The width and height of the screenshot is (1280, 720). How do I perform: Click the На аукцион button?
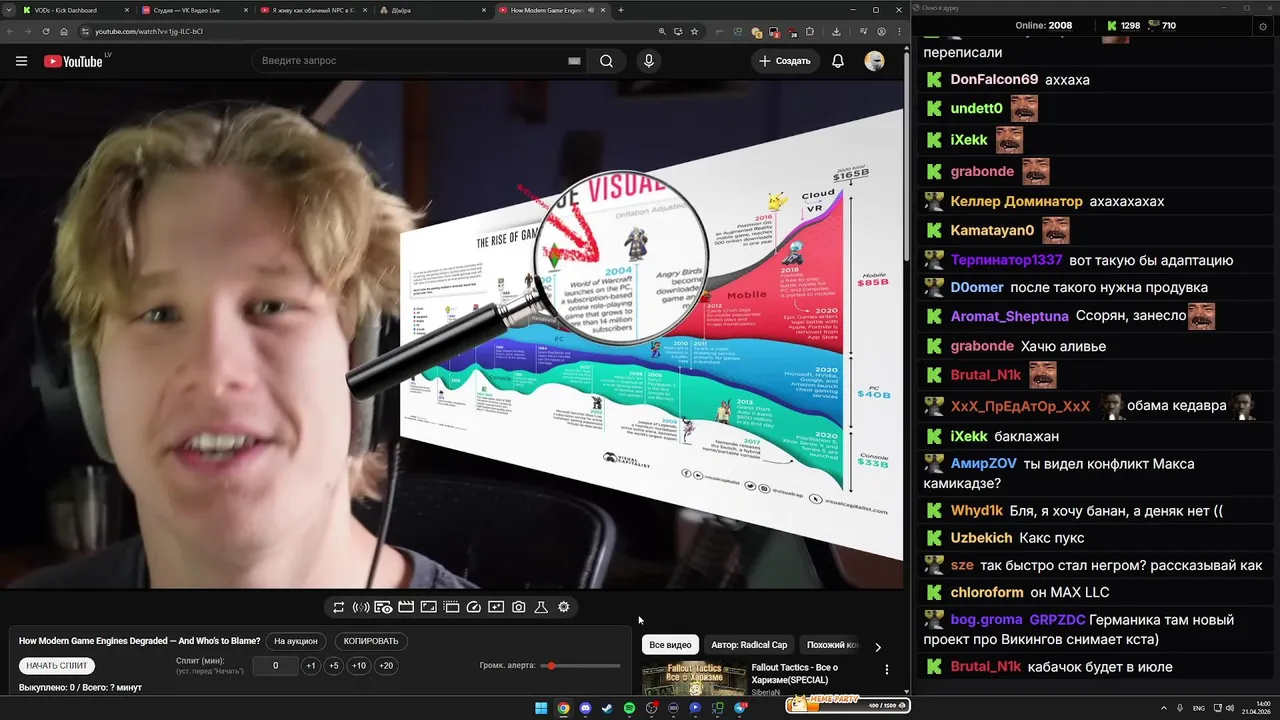click(296, 641)
